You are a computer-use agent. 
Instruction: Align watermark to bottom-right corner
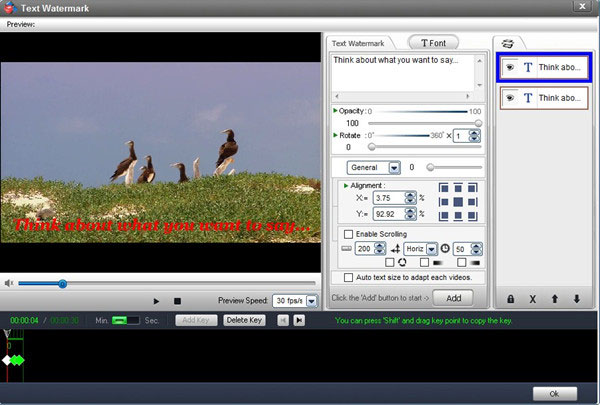click(x=473, y=216)
